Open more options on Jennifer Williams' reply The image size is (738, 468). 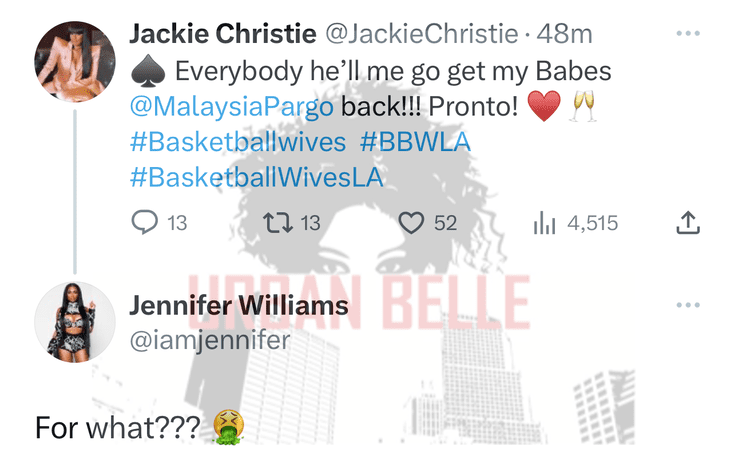[688, 305]
